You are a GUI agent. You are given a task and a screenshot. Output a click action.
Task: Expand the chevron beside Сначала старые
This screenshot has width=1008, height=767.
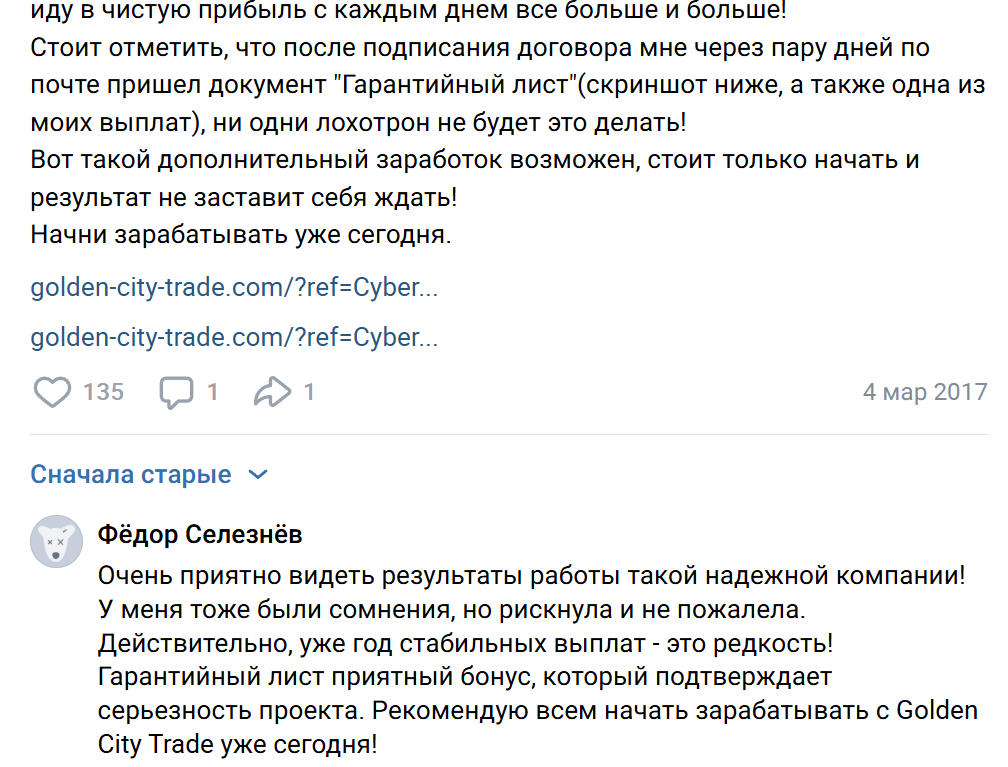point(258,474)
